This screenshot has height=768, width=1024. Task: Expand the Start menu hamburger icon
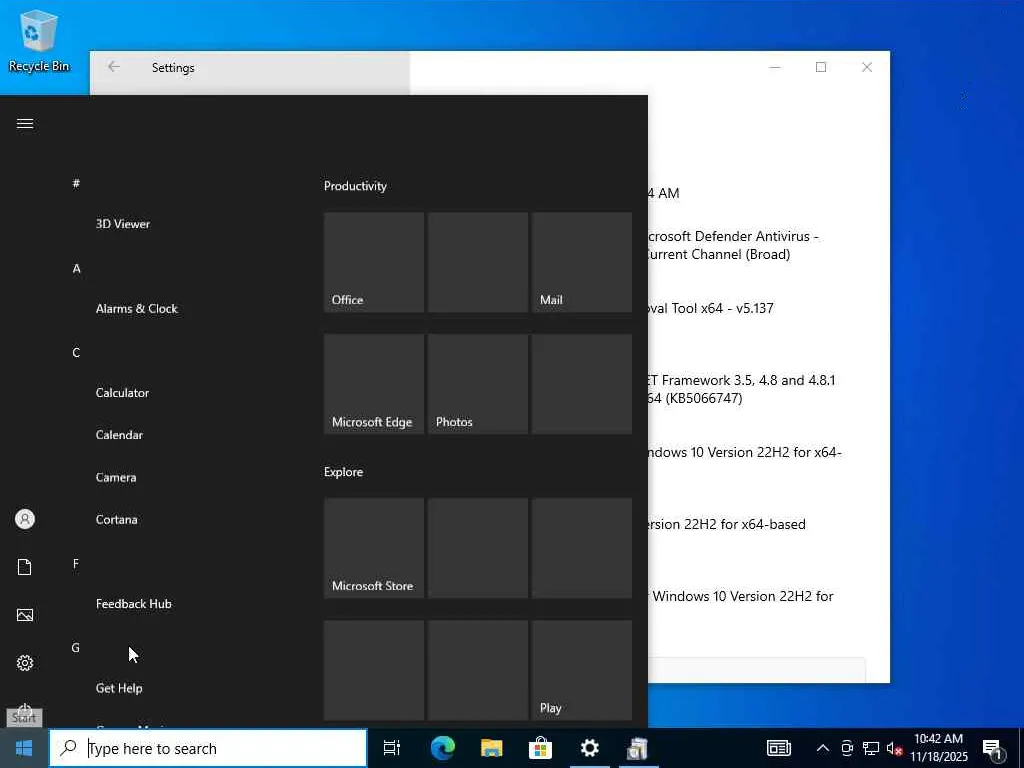25,123
